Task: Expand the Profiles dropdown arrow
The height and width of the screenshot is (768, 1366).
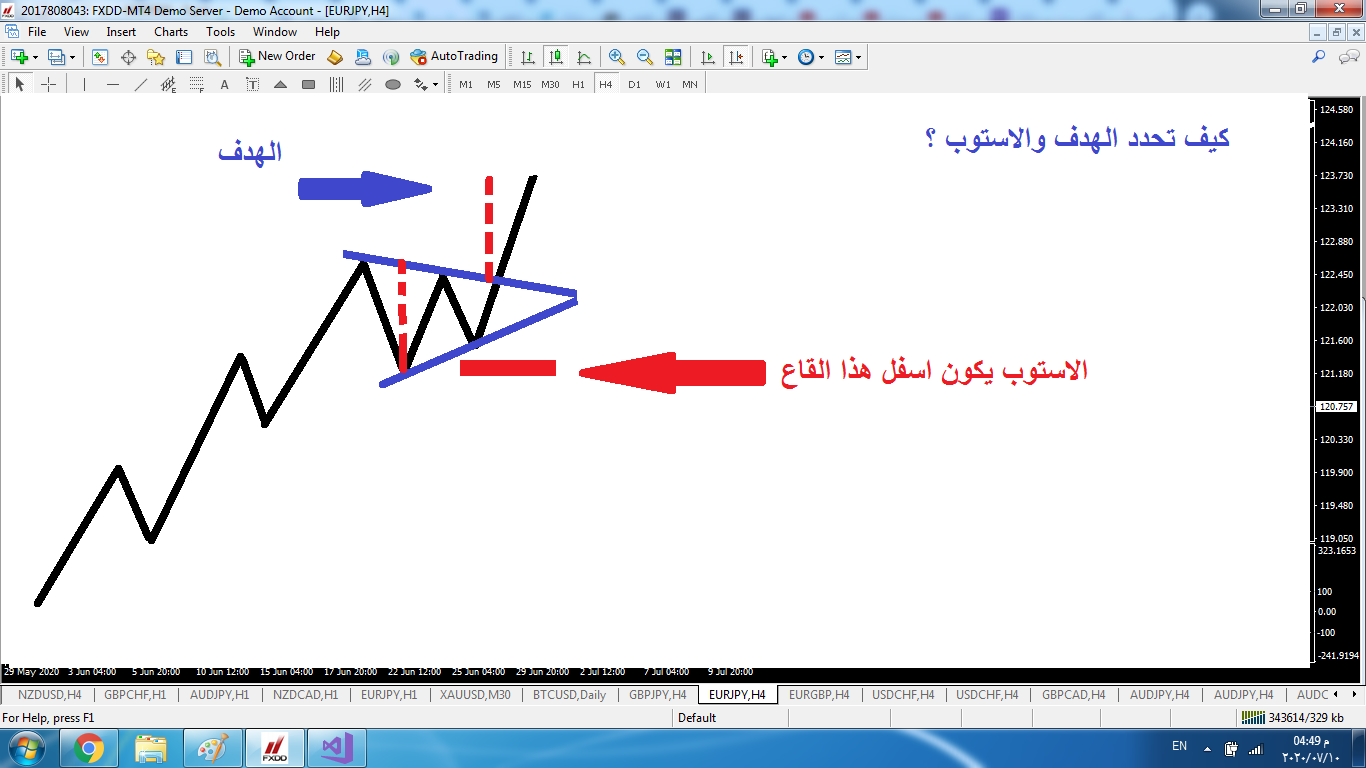Action: coord(72,57)
